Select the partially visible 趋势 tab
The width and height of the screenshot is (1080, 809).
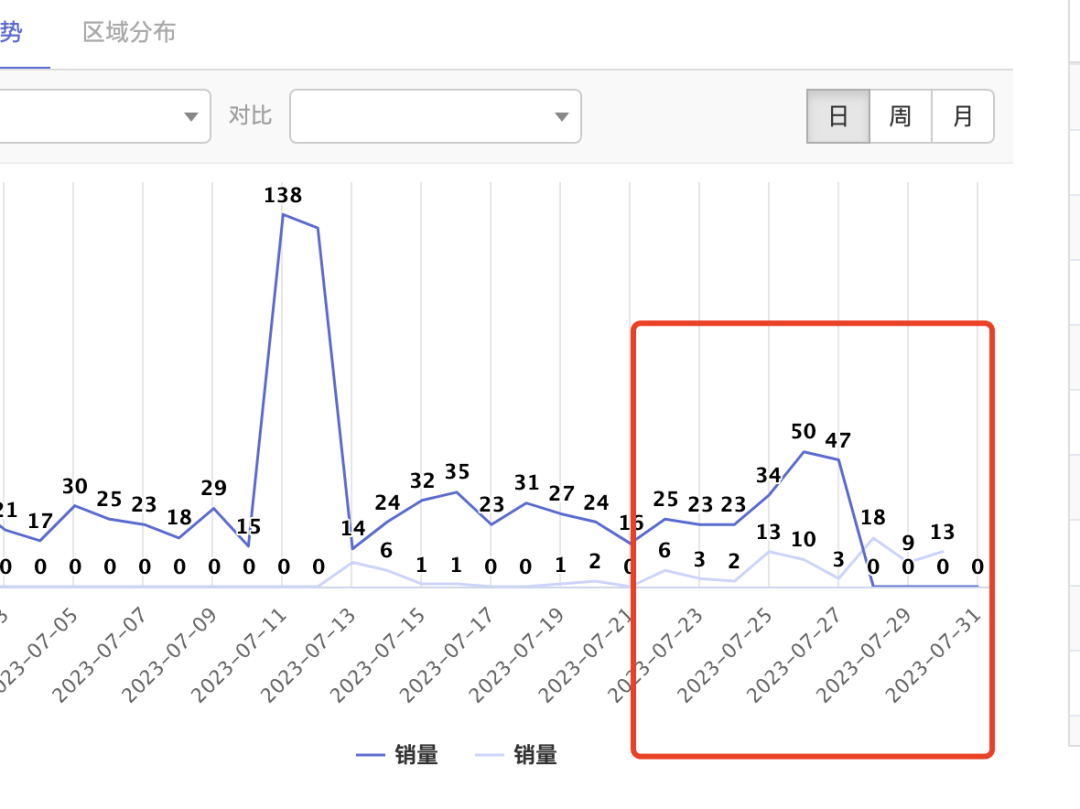10,32
